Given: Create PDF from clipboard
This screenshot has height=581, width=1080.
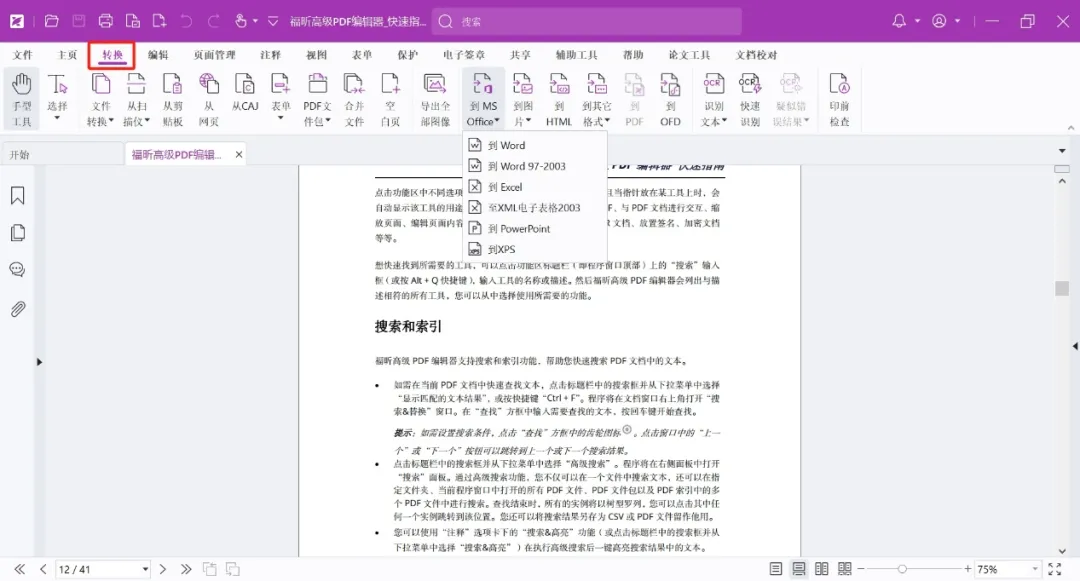Looking at the screenshot, I should (x=172, y=100).
